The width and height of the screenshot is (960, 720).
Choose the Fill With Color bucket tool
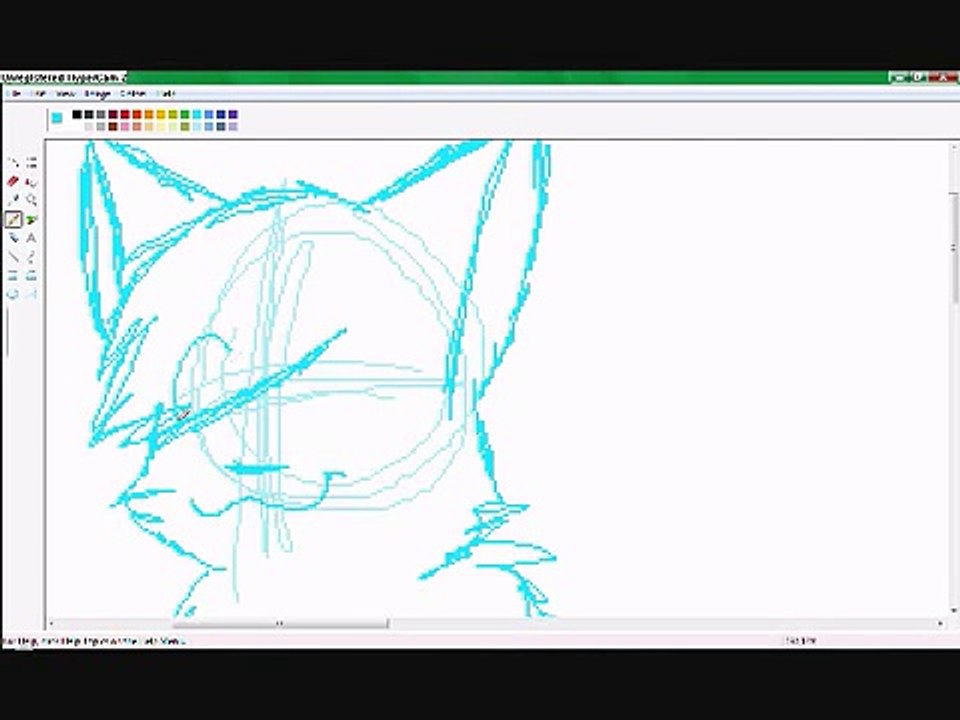click(31, 181)
